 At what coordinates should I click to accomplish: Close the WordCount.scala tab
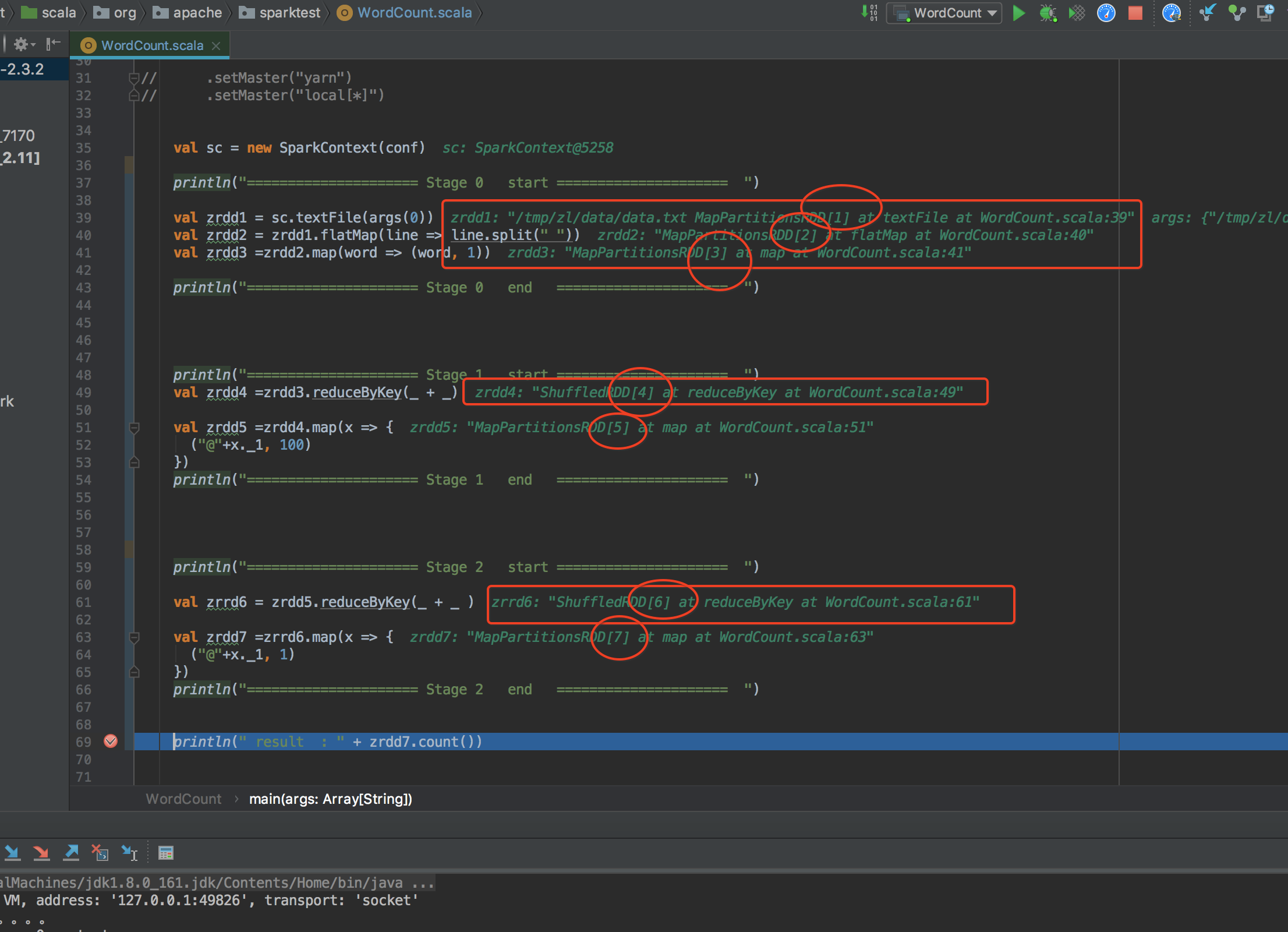tap(216, 45)
